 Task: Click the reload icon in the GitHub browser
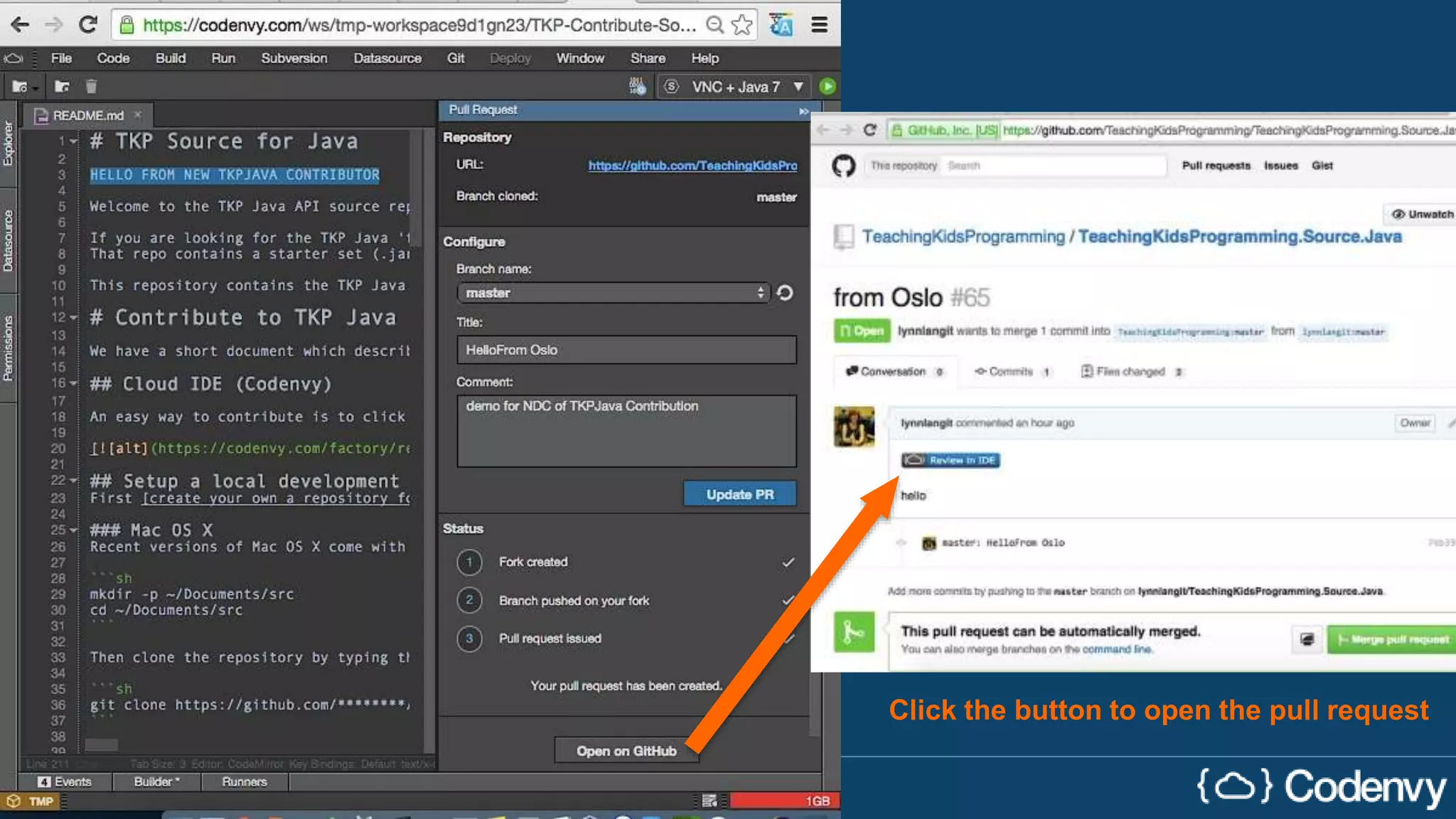869,130
